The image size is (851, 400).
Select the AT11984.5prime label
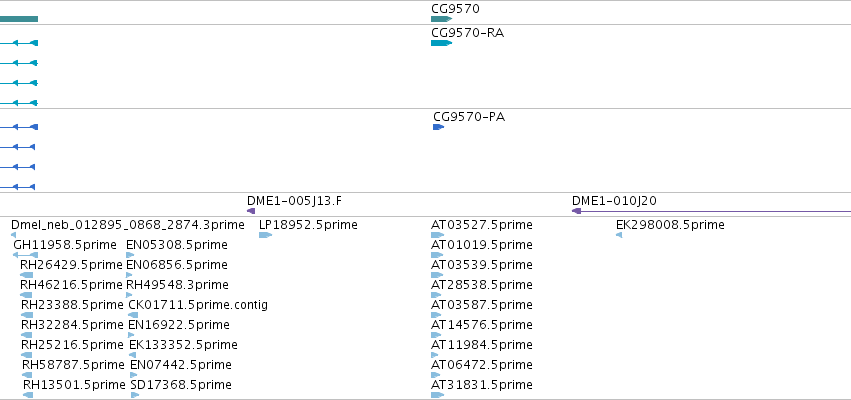482,345
